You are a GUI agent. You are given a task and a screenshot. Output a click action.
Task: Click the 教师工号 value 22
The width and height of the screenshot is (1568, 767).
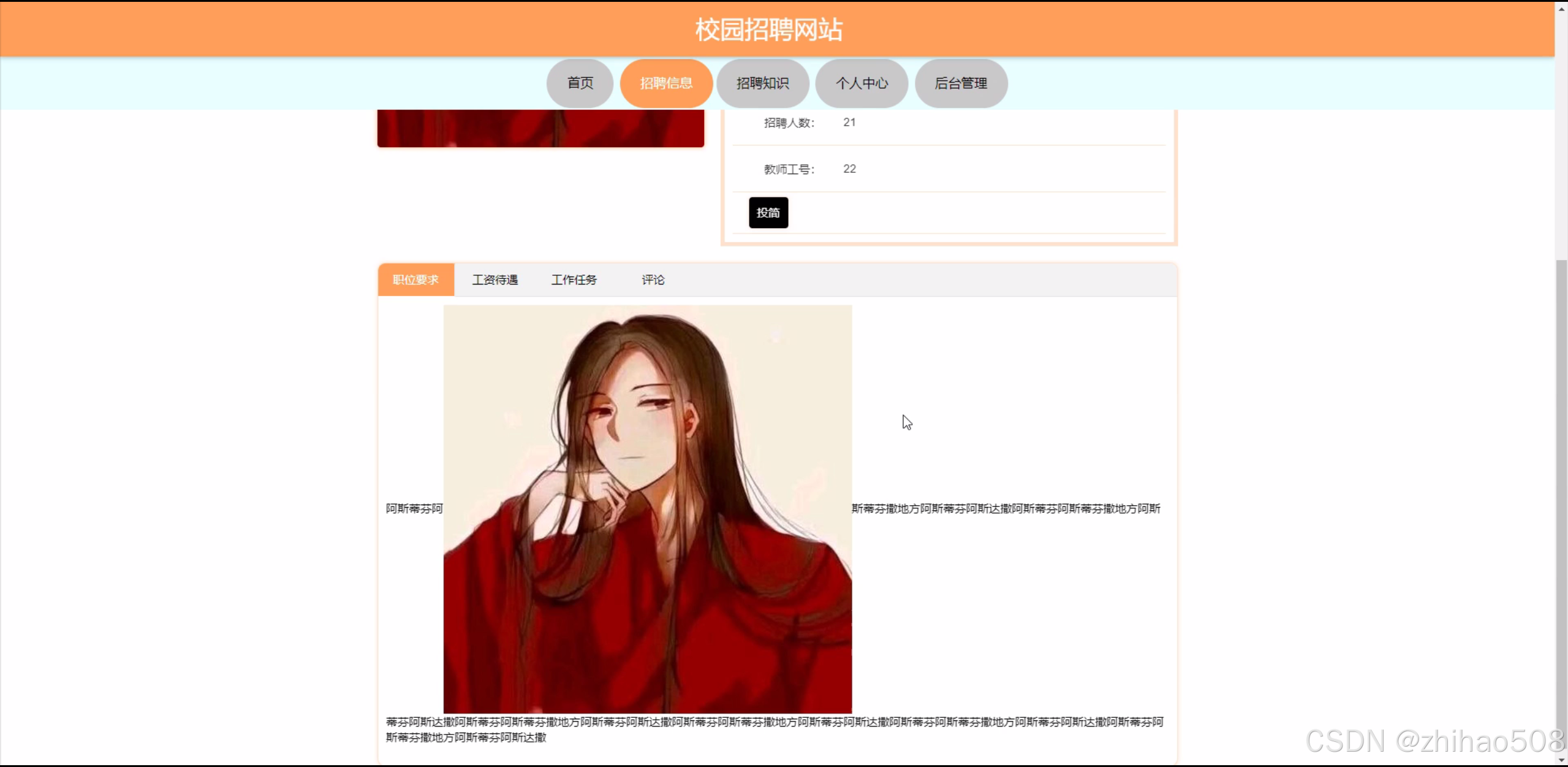point(849,169)
